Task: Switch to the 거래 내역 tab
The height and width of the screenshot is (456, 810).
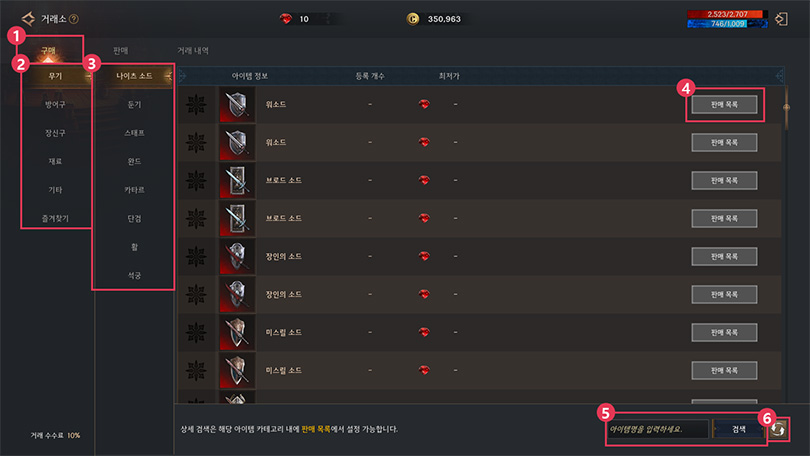Action: click(x=193, y=51)
